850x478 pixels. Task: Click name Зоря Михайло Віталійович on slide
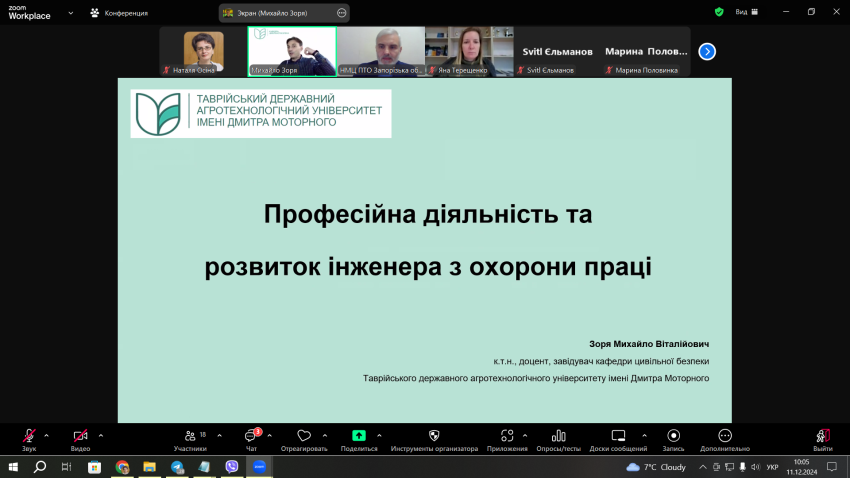[649, 344]
